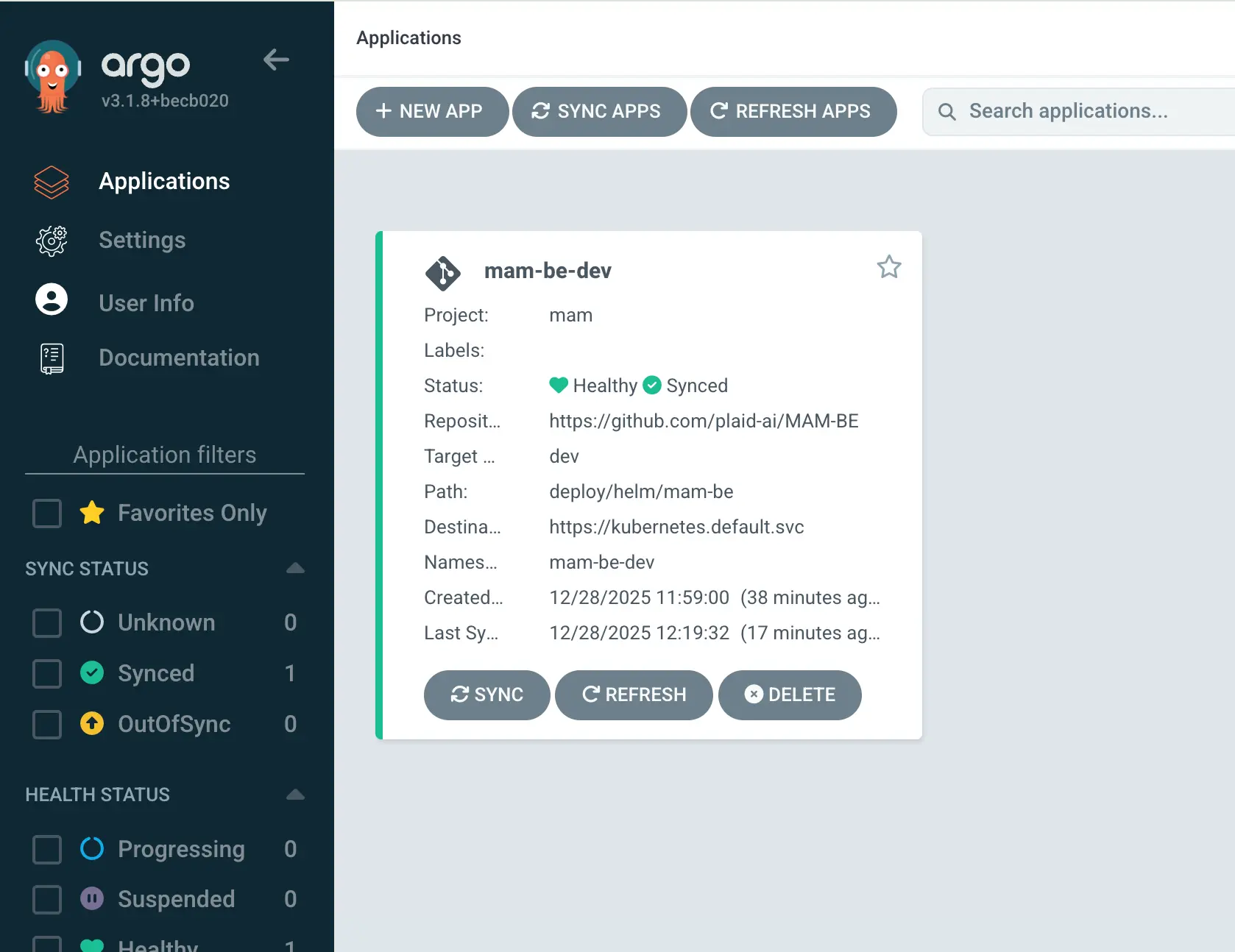The height and width of the screenshot is (952, 1235).
Task: Collapse the HEALTH STATUS filter section
Action: [295, 795]
